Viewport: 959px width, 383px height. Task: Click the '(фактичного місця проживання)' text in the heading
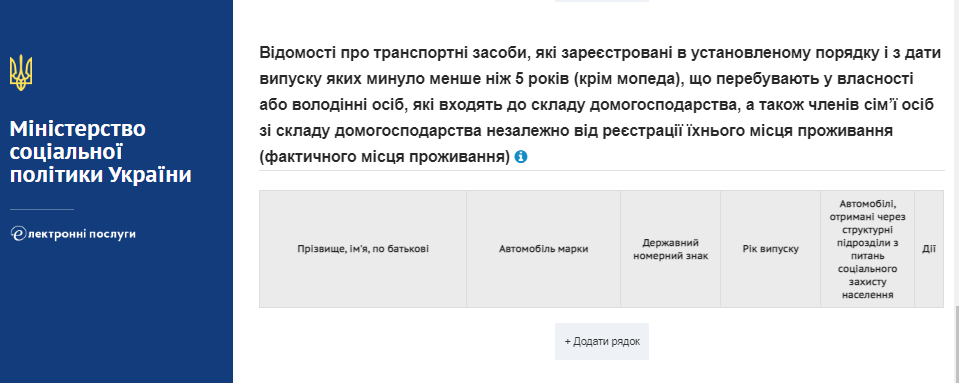385,157
